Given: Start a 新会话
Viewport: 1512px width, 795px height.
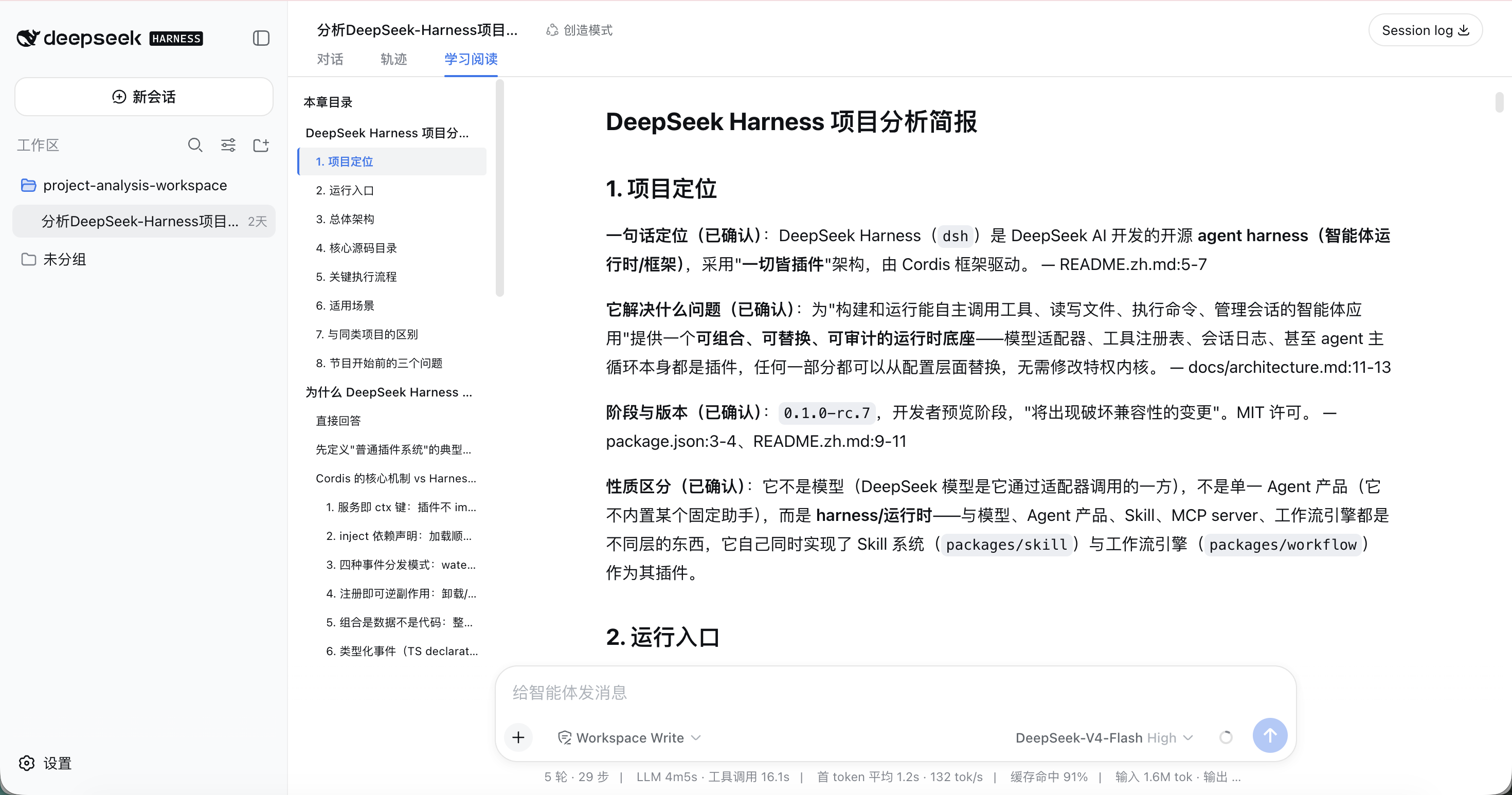Looking at the screenshot, I should (x=144, y=97).
